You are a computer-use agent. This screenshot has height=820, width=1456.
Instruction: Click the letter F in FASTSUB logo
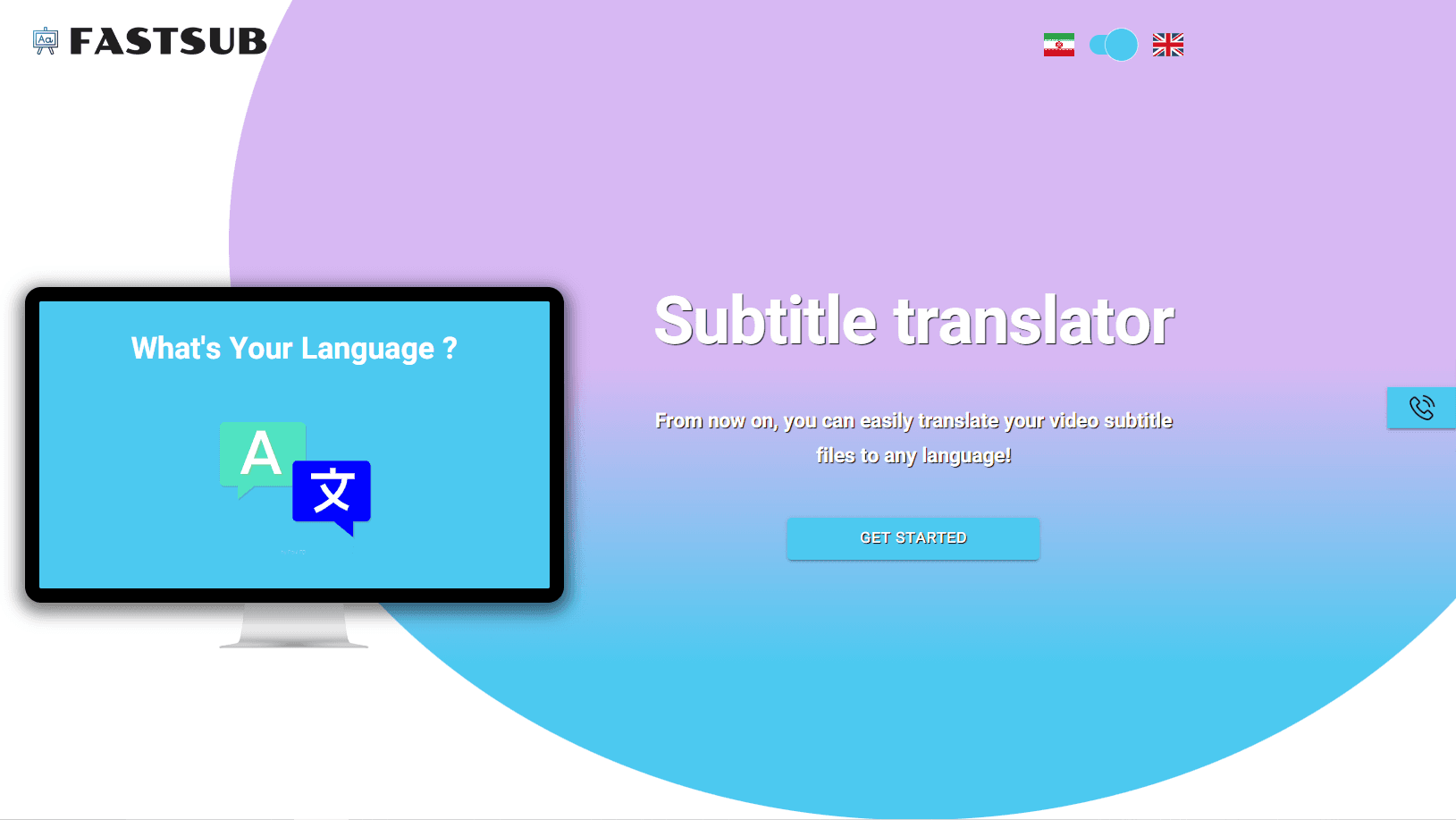click(83, 42)
